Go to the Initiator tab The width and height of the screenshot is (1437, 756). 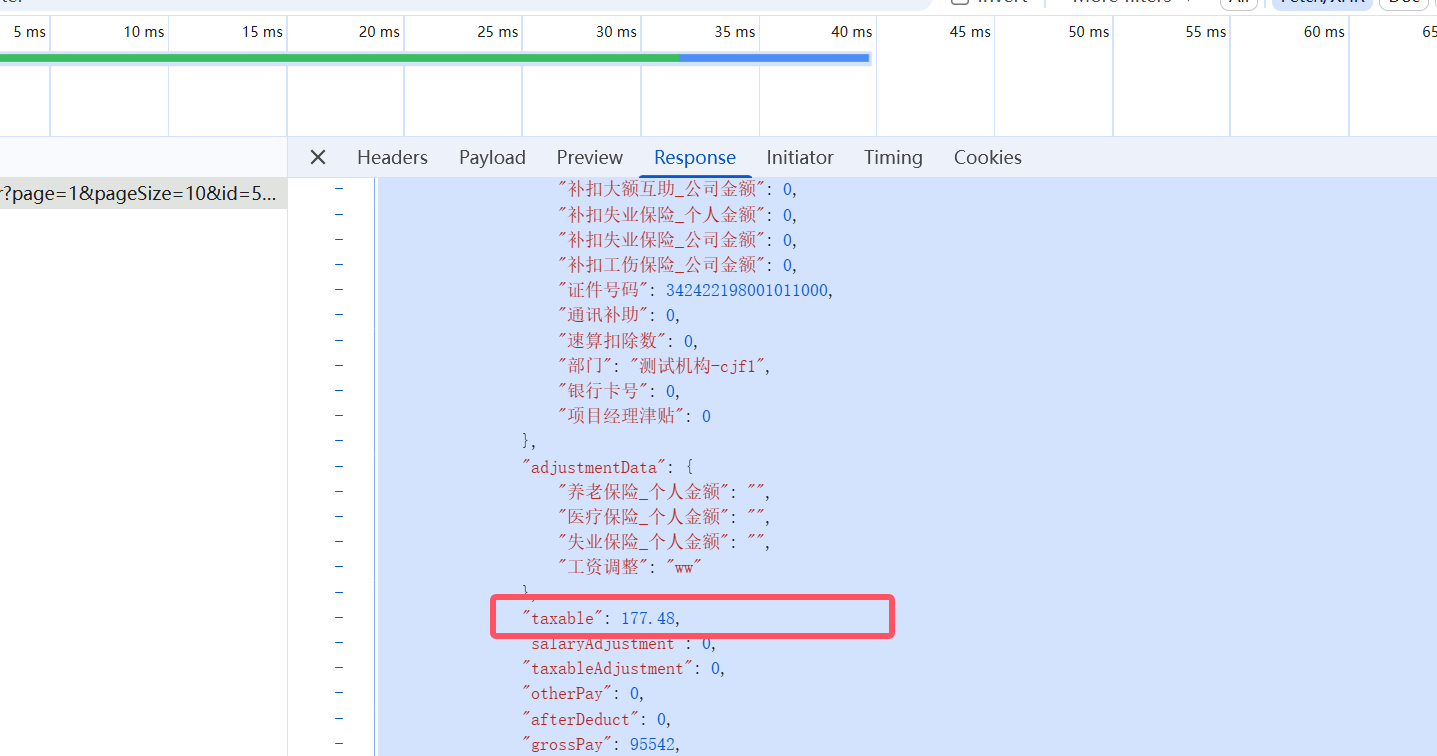[799, 157]
